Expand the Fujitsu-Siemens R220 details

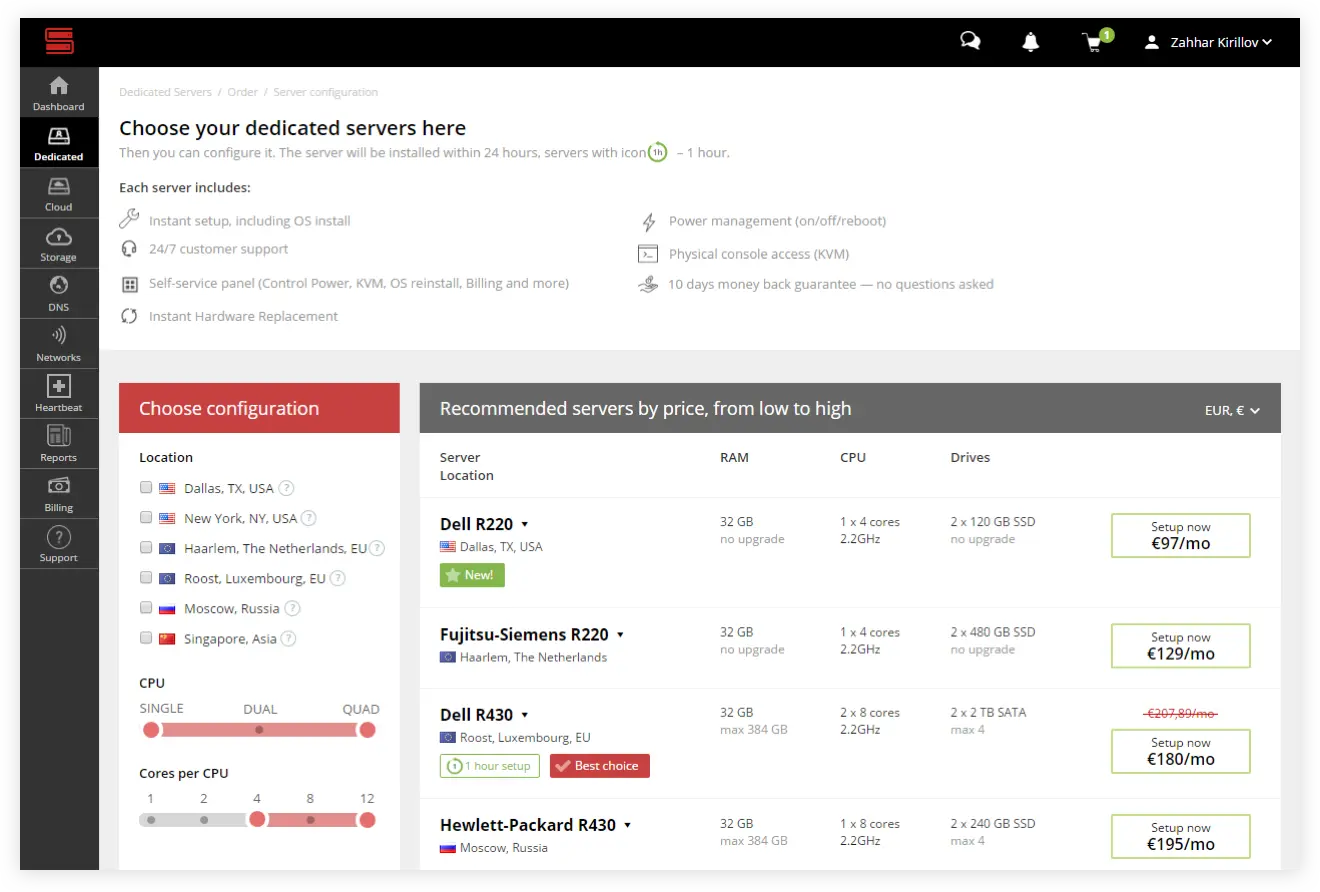pyautogui.click(x=620, y=635)
